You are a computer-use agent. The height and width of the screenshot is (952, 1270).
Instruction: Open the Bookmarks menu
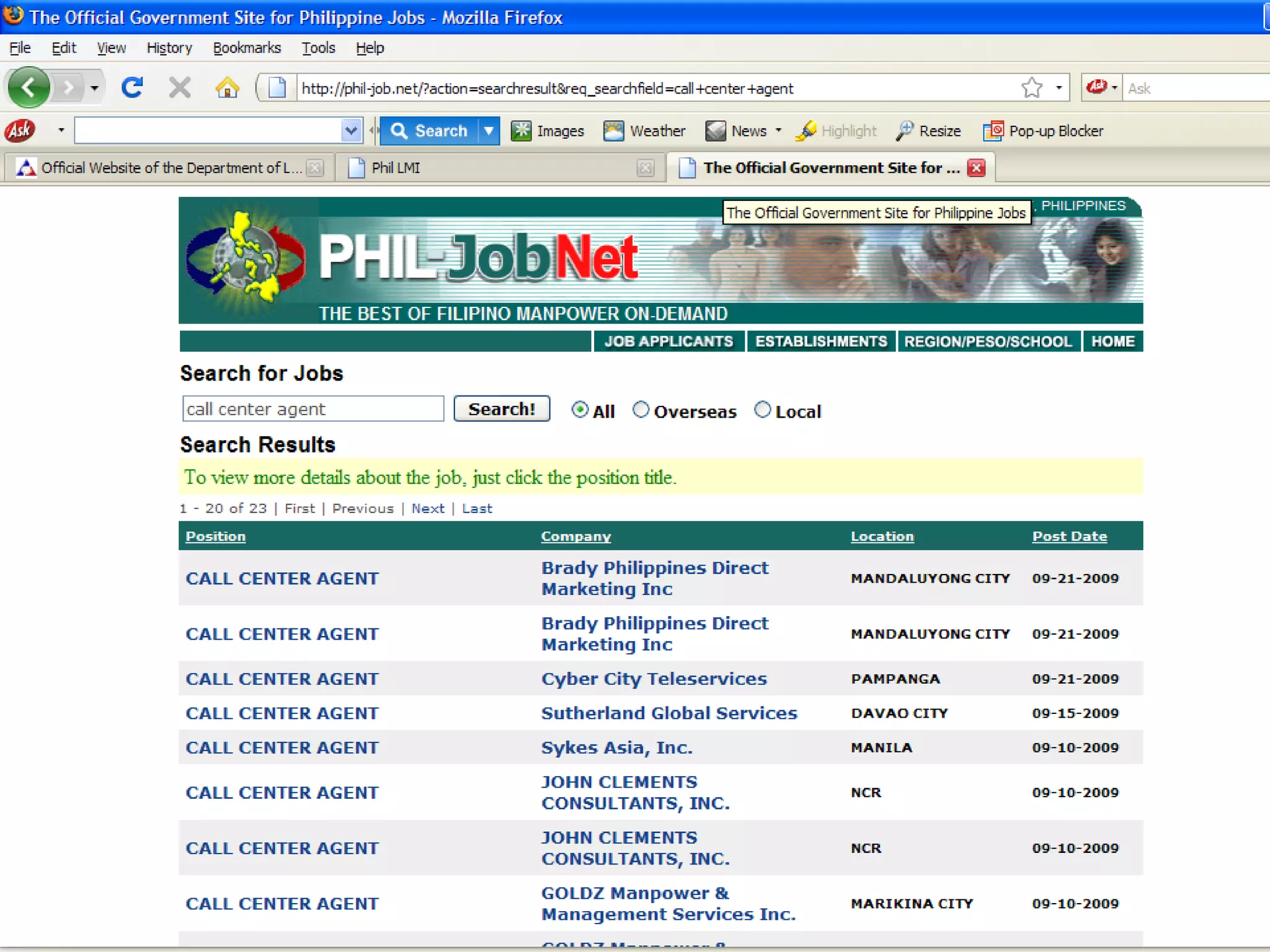point(246,48)
